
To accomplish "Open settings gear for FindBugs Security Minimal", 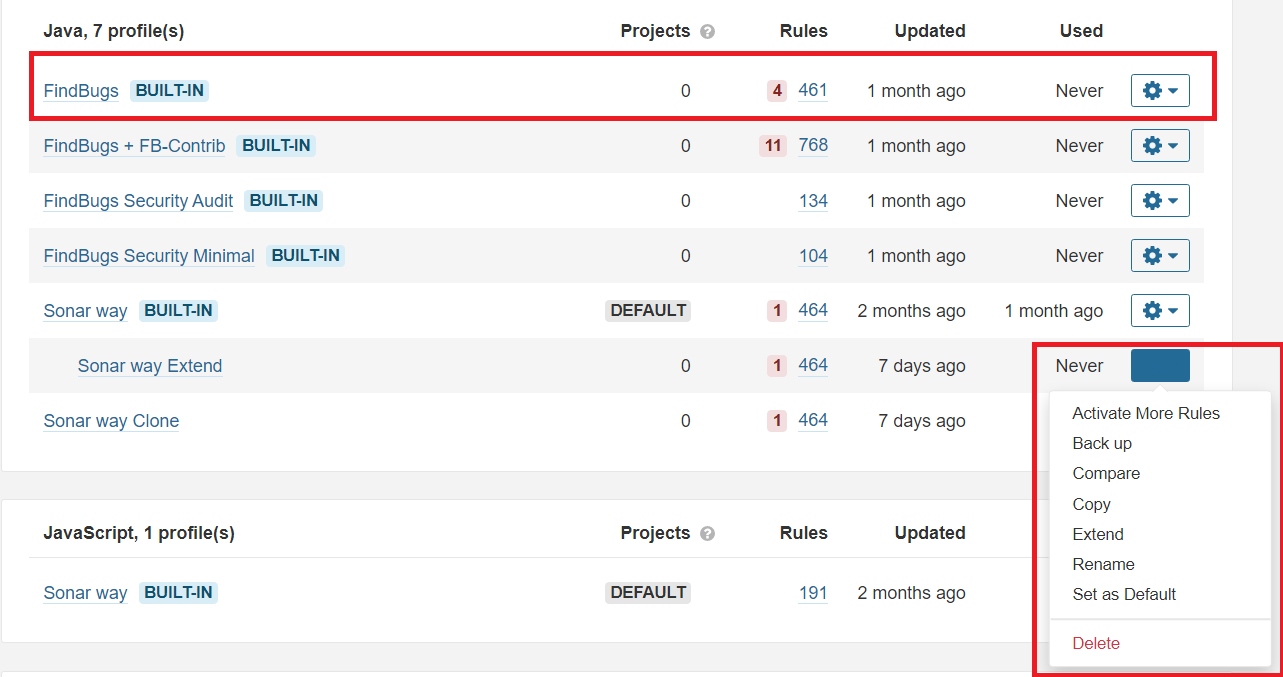I will (1160, 256).
